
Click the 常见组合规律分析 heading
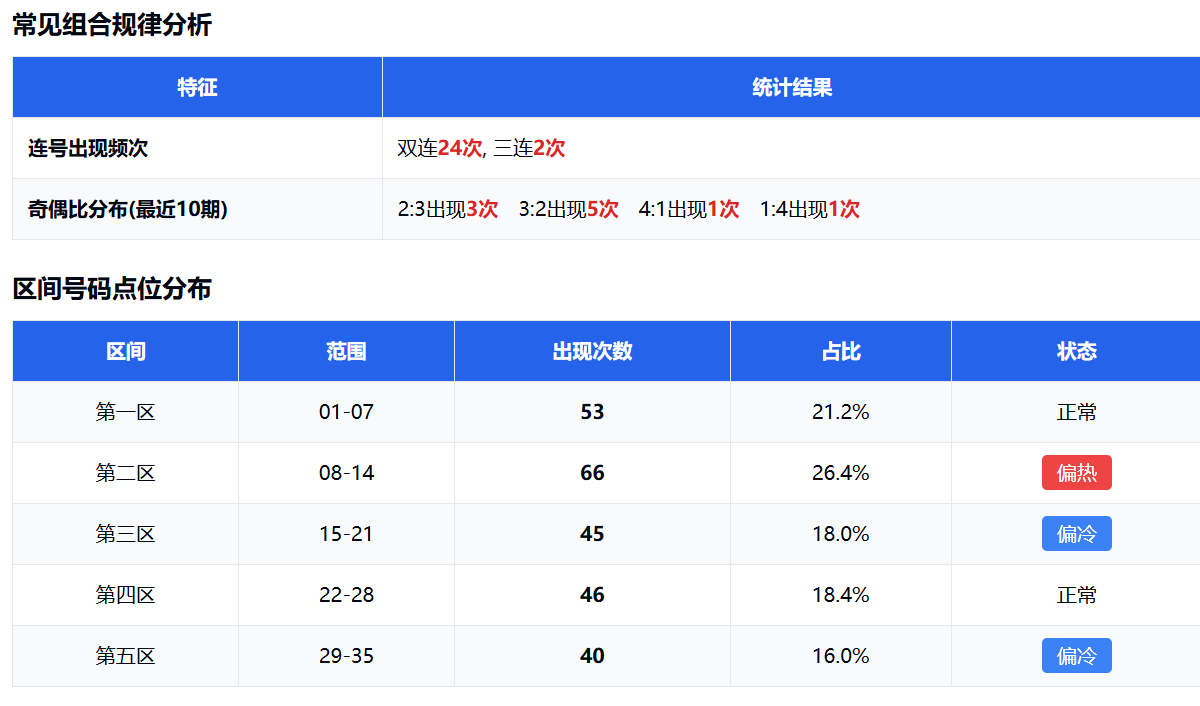point(112,25)
